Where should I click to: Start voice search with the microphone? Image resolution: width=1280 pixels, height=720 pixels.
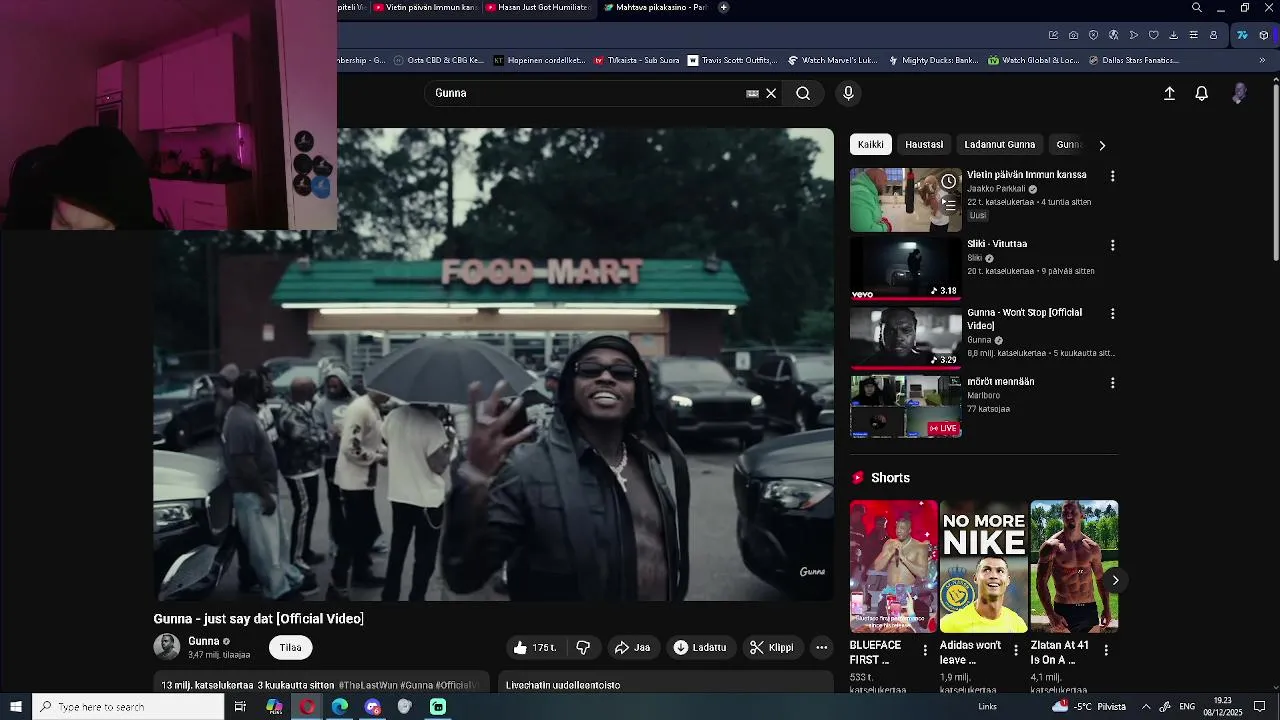(x=848, y=93)
